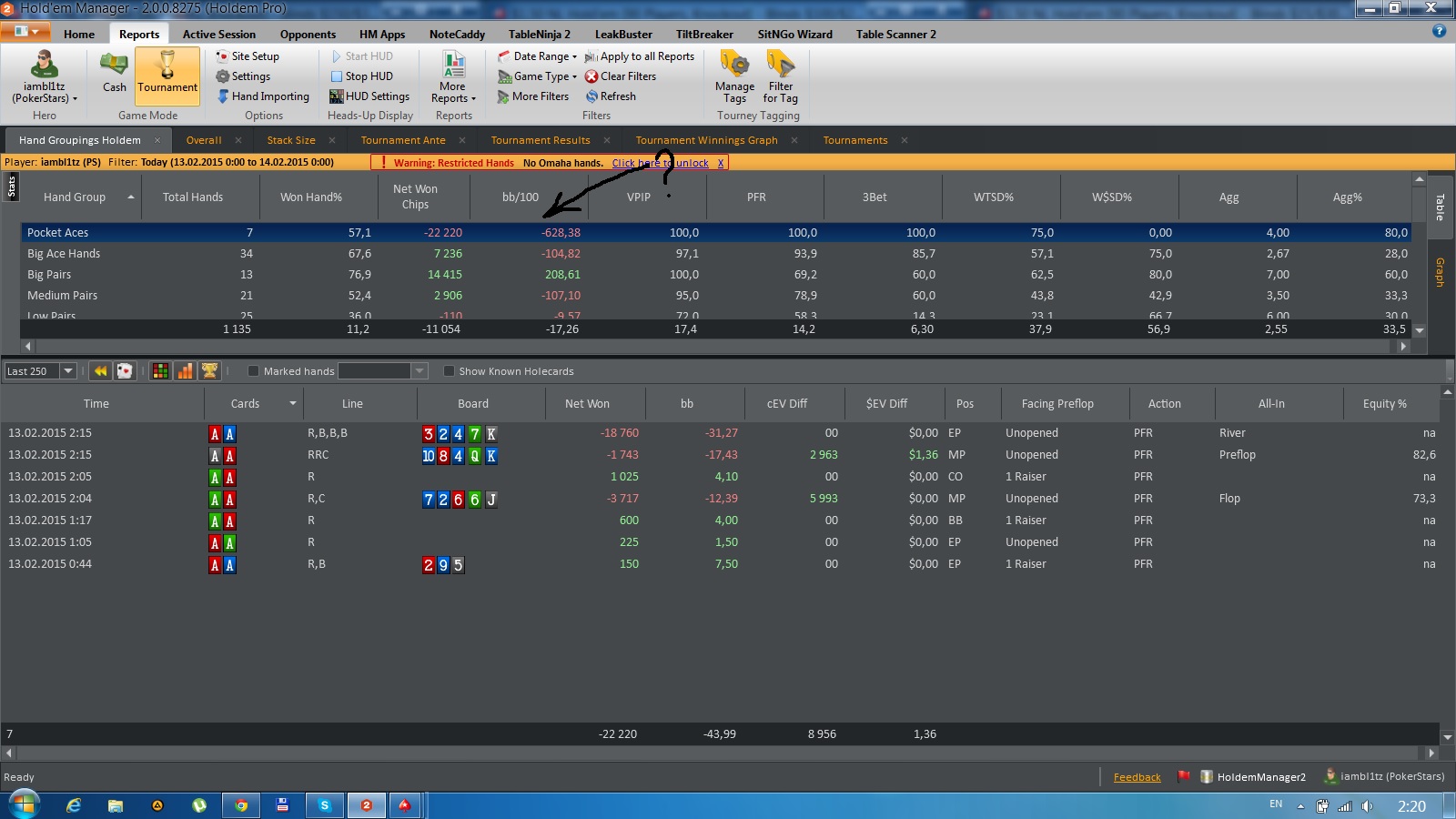Close the Stack Size report tab

pyautogui.click(x=332, y=140)
